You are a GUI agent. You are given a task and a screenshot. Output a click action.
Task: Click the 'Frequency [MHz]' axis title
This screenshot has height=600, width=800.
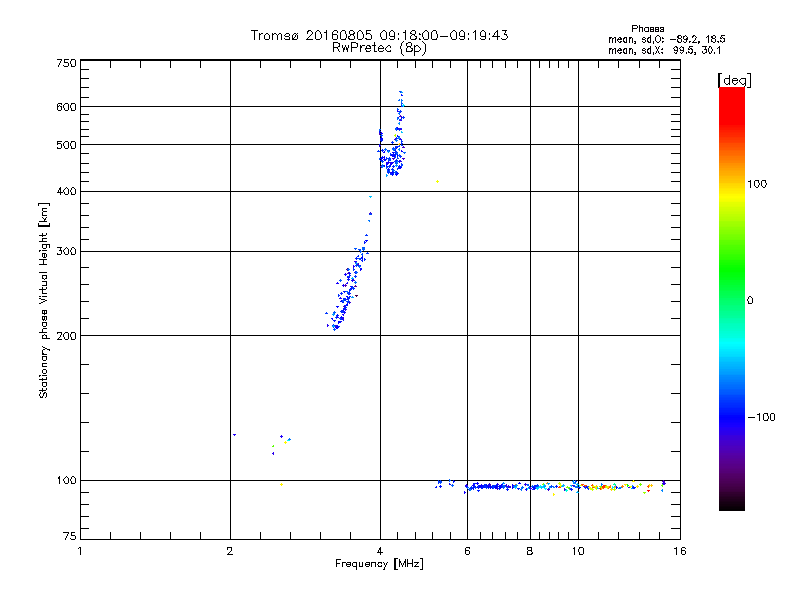coord(379,564)
